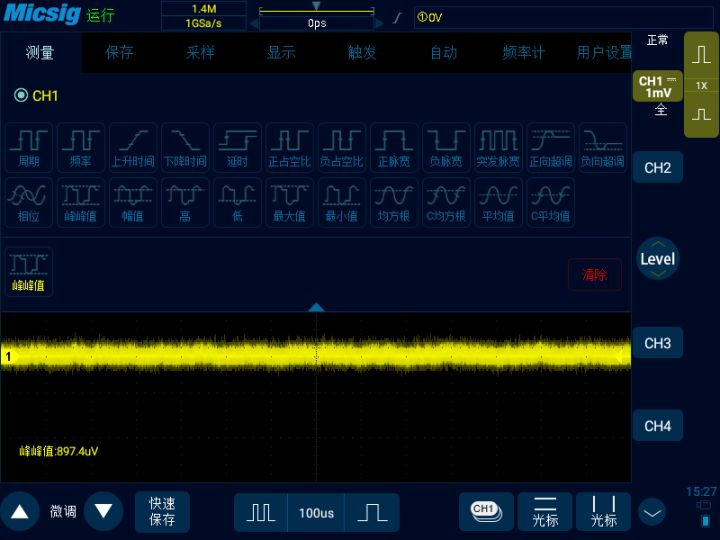Choose the 正占空比 positive duty measurement
Viewport: 720px width, 540px height.
(290, 147)
